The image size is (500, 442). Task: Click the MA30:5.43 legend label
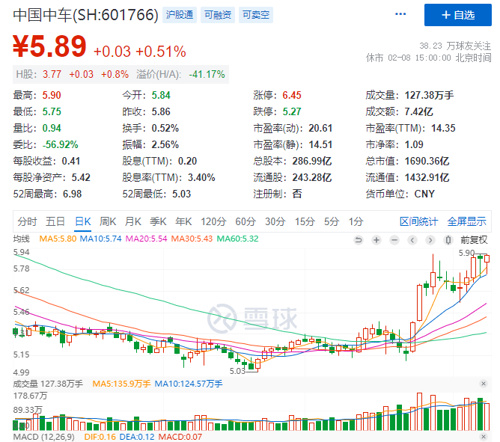(x=192, y=239)
